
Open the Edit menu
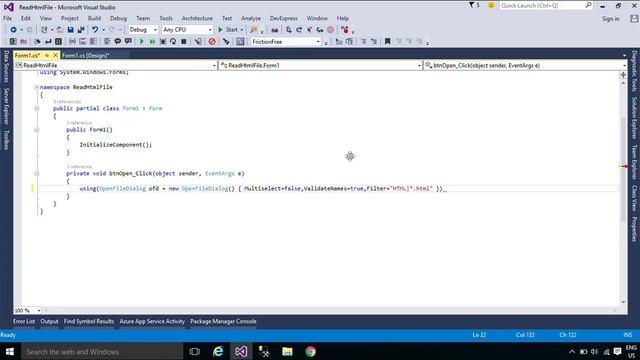pyautogui.click(x=26, y=18)
